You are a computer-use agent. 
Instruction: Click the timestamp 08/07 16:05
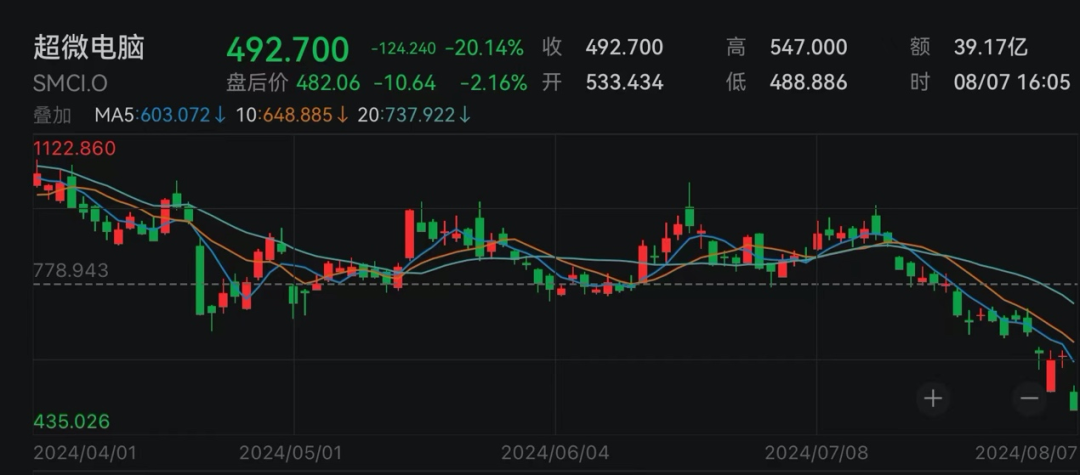[1012, 83]
